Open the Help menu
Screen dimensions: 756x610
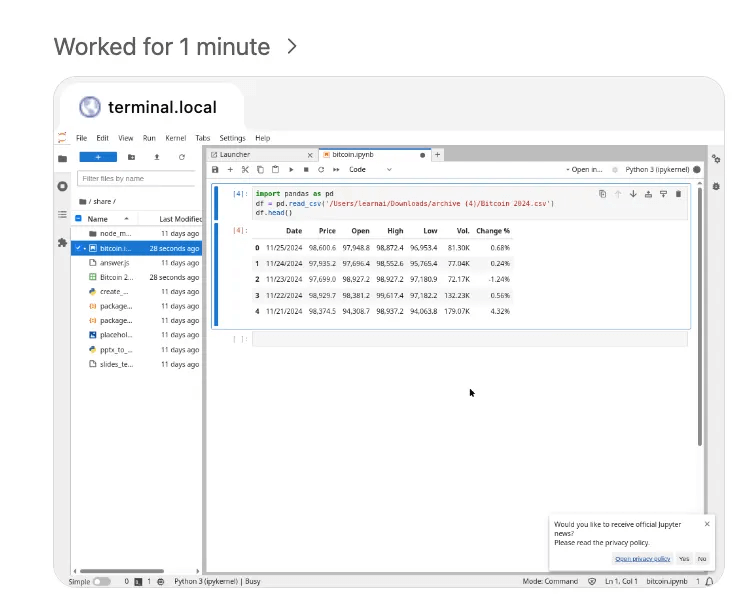(262, 138)
